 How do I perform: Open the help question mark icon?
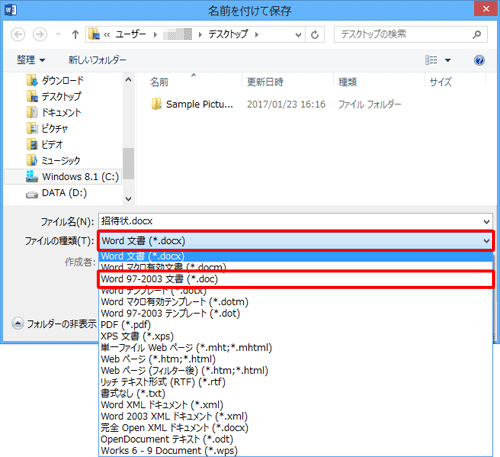coord(479,60)
